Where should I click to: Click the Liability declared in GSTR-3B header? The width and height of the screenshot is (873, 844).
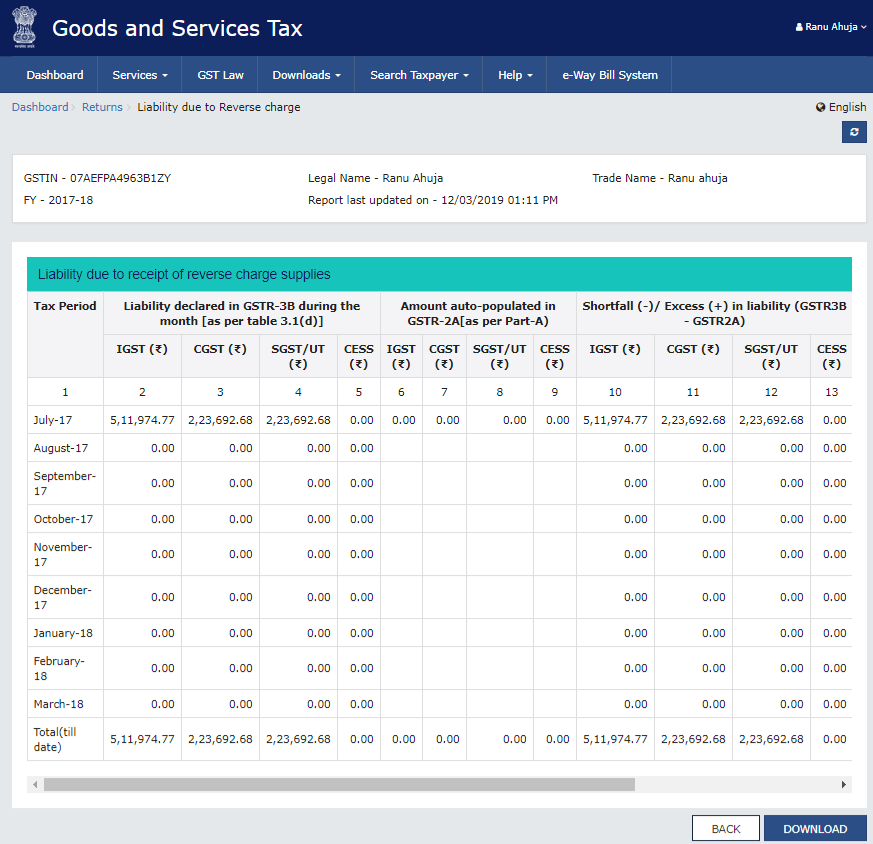coord(242,313)
